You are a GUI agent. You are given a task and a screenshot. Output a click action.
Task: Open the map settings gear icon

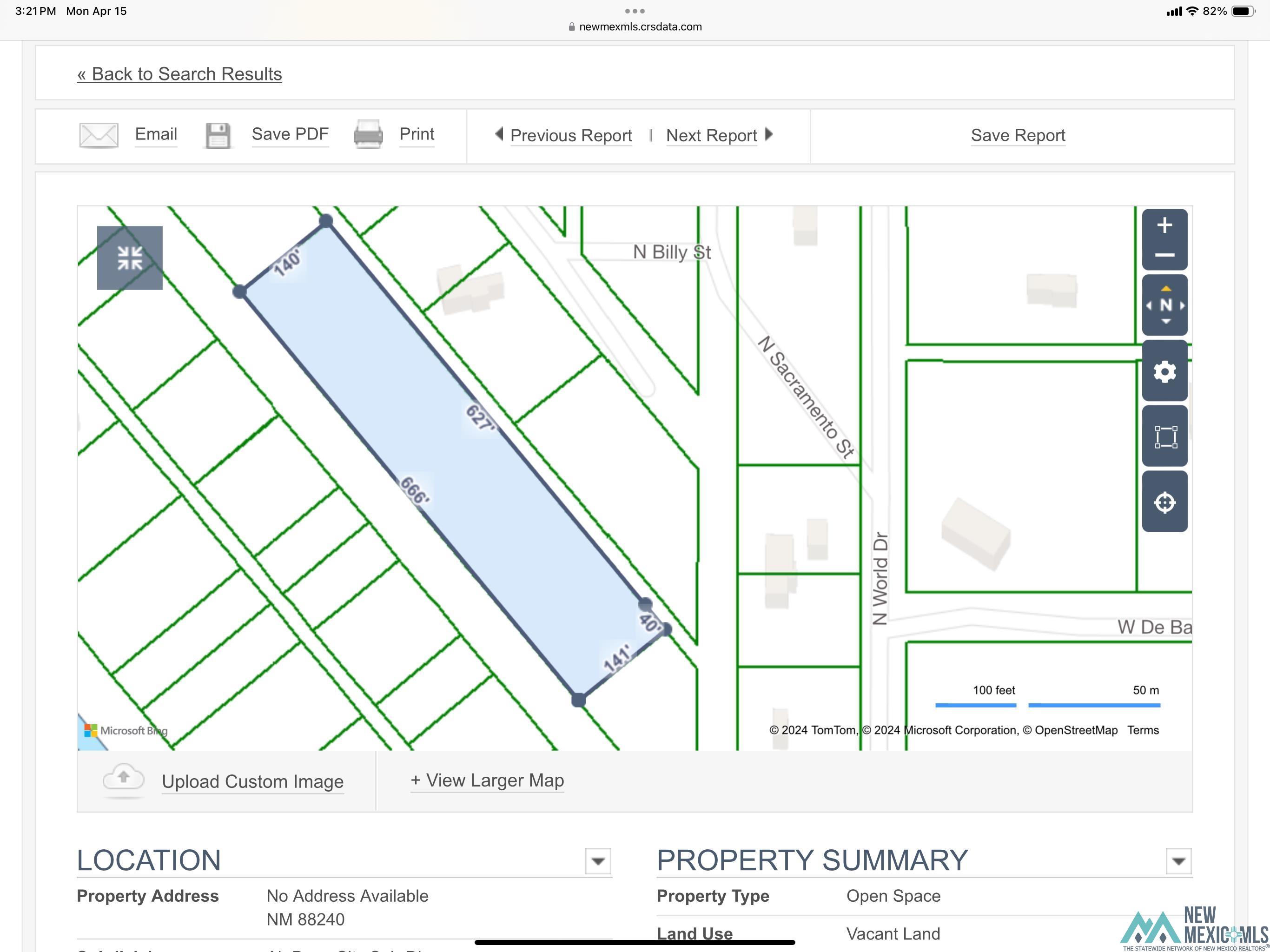coord(1164,371)
